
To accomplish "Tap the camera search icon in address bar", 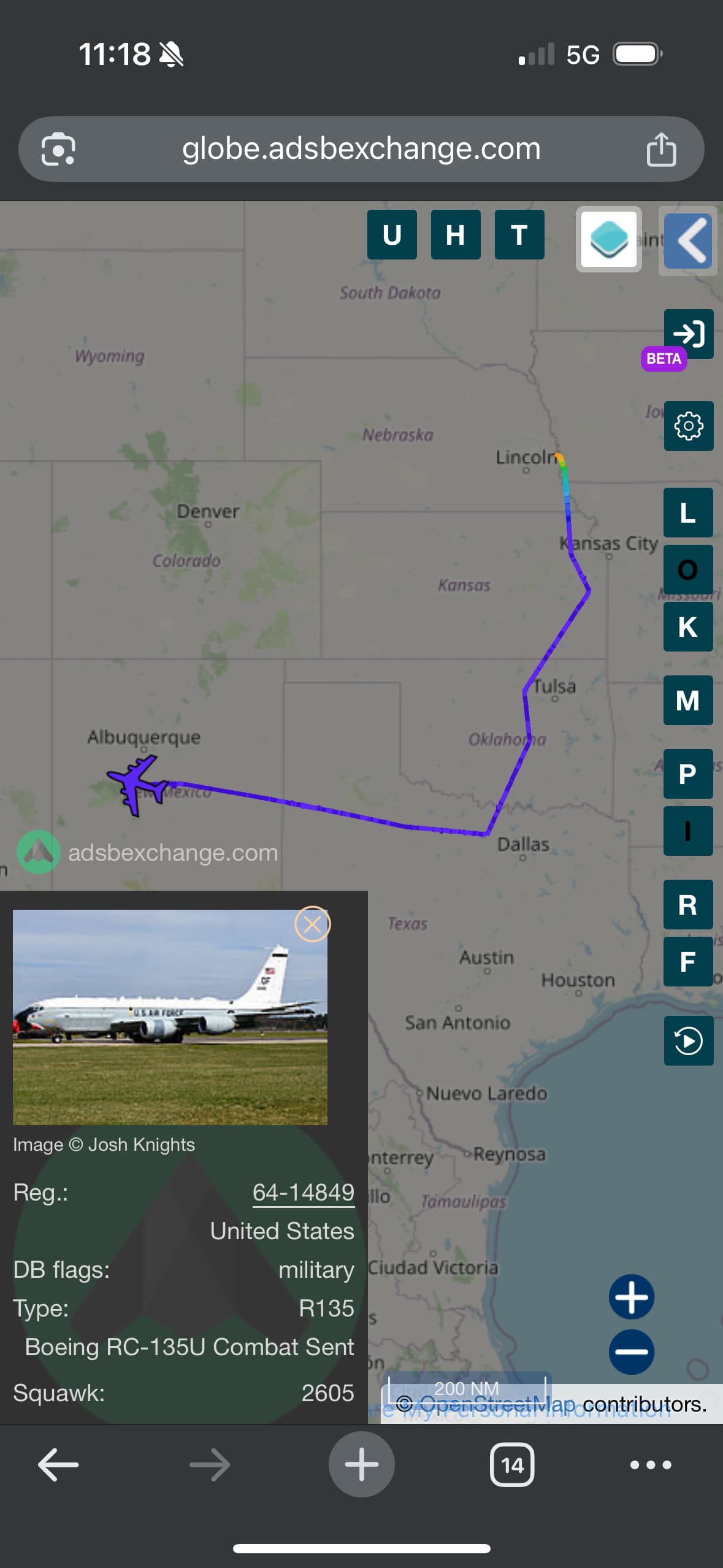I will [58, 149].
